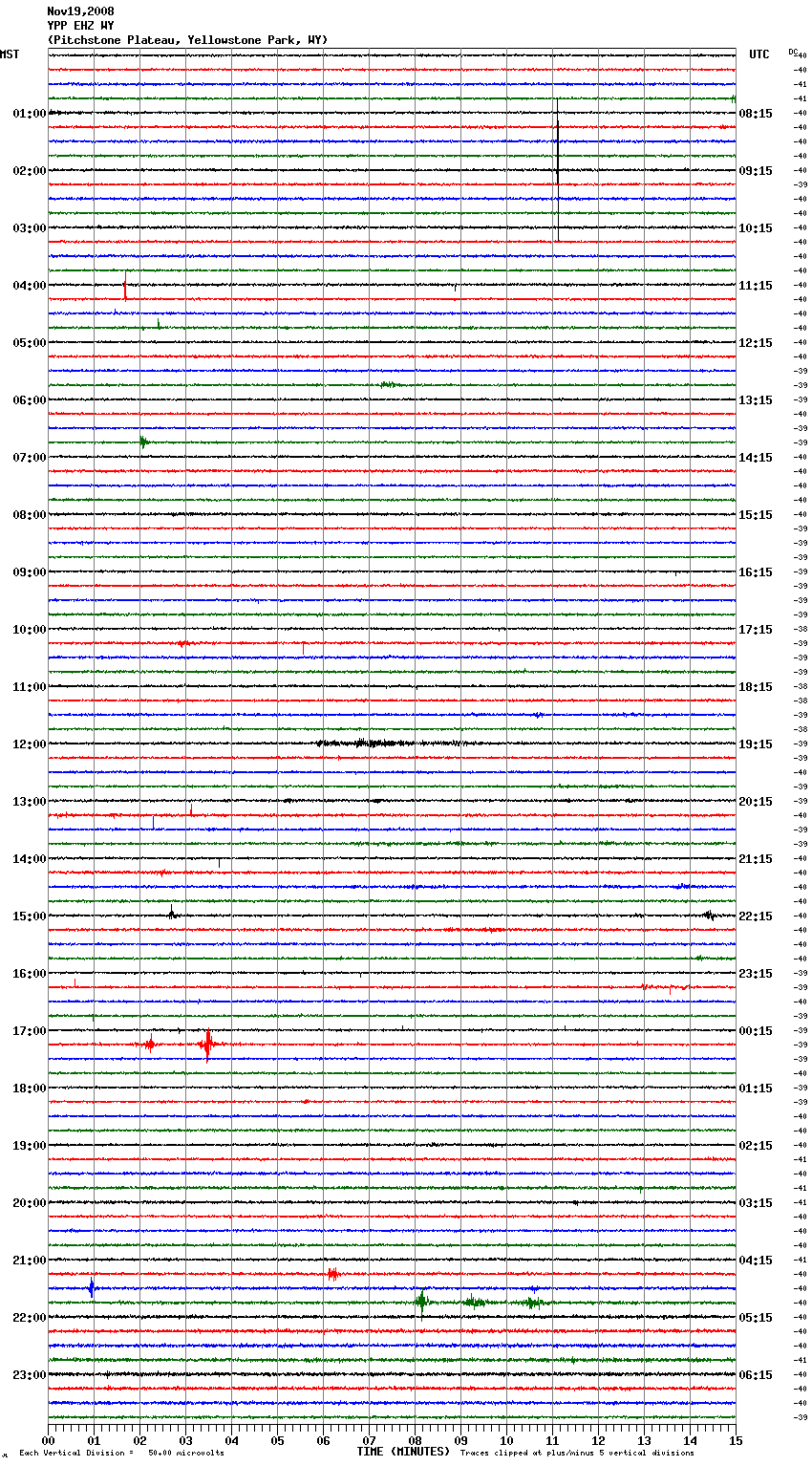Click the Nov19,2008 date header
This screenshot has width=812, height=1466.
[80, 11]
